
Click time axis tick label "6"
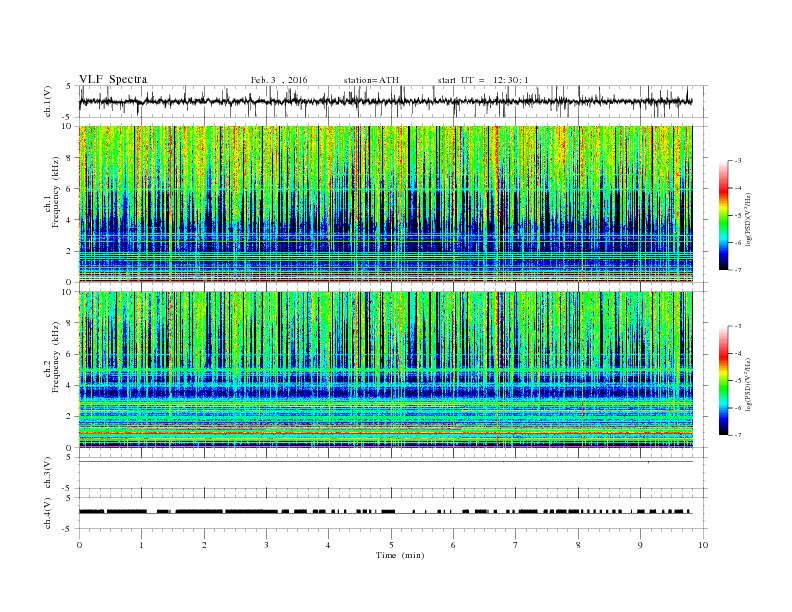pyautogui.click(x=453, y=545)
